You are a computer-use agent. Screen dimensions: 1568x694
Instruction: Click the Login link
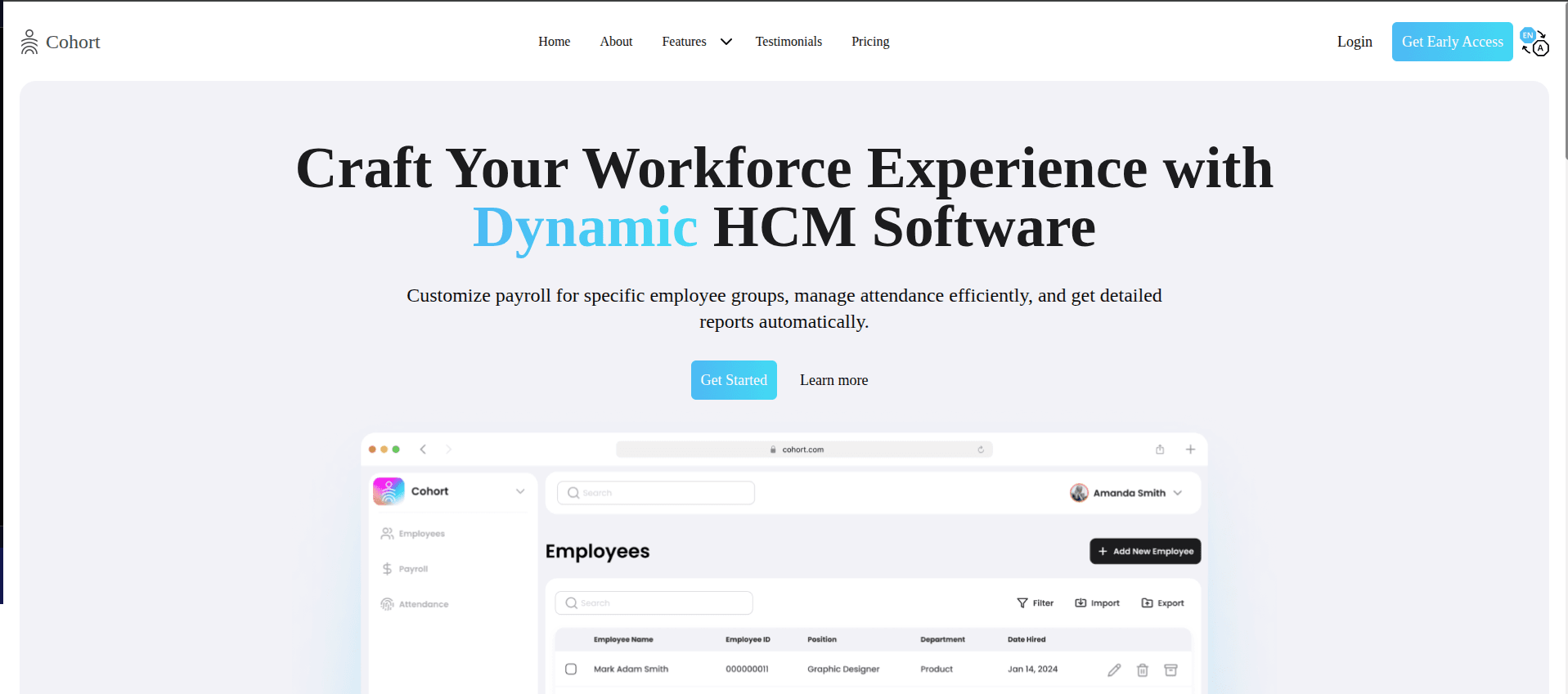[1355, 42]
